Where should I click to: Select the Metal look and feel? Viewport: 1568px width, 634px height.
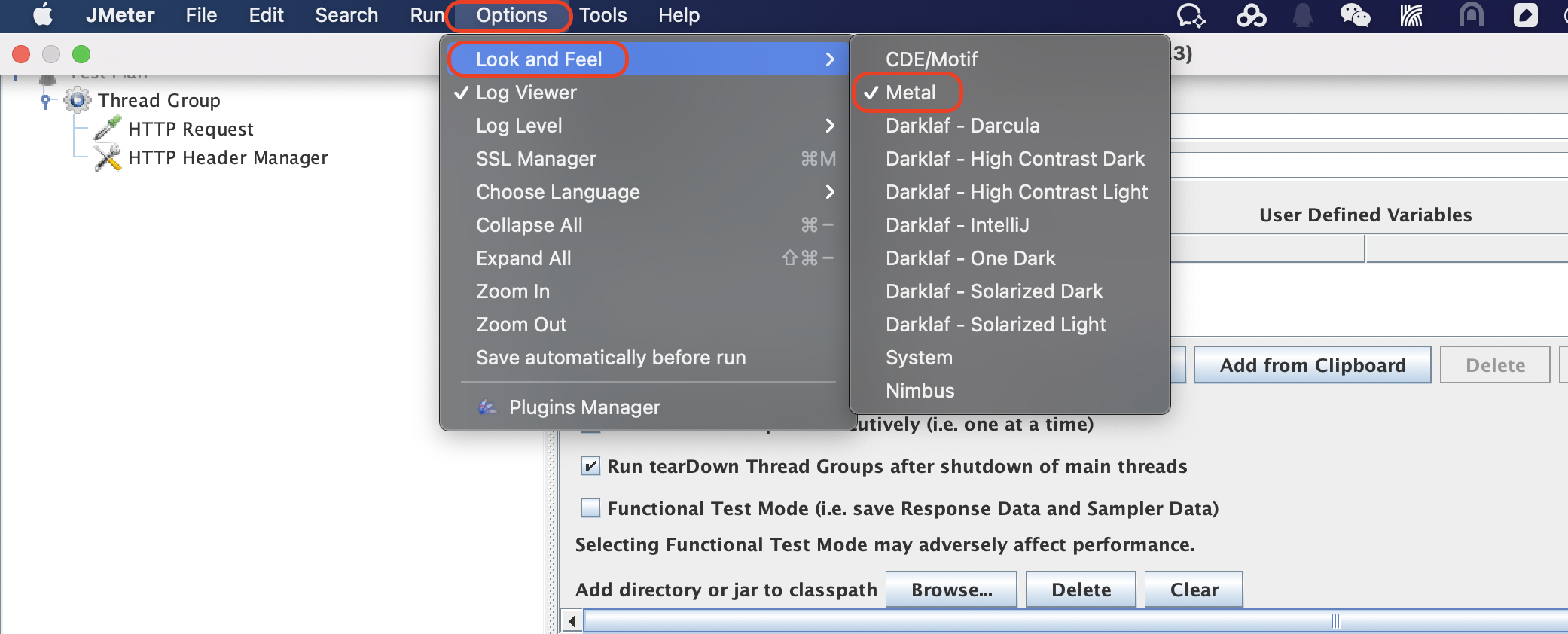pyautogui.click(x=1009, y=93)
